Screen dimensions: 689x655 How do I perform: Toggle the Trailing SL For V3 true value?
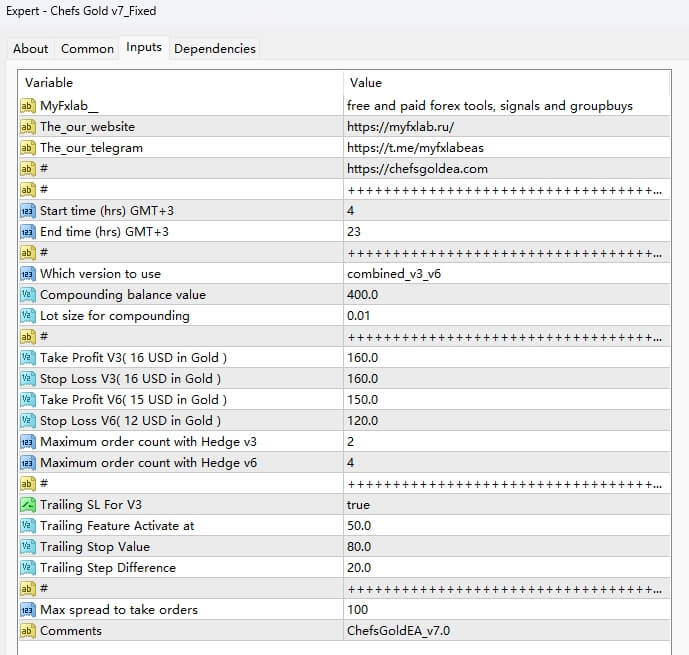[358, 505]
